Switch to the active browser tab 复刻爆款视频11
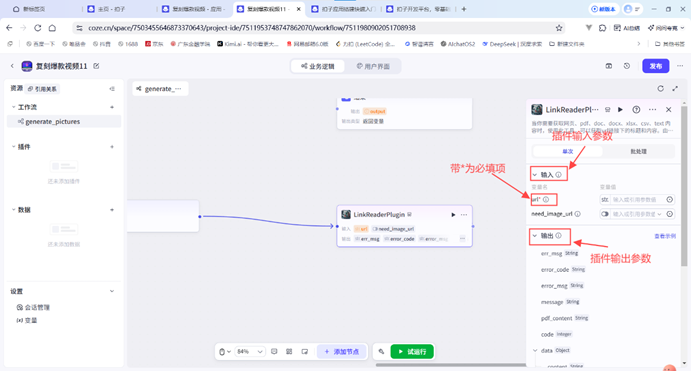The height and width of the screenshot is (371, 691). [x=267, y=9]
